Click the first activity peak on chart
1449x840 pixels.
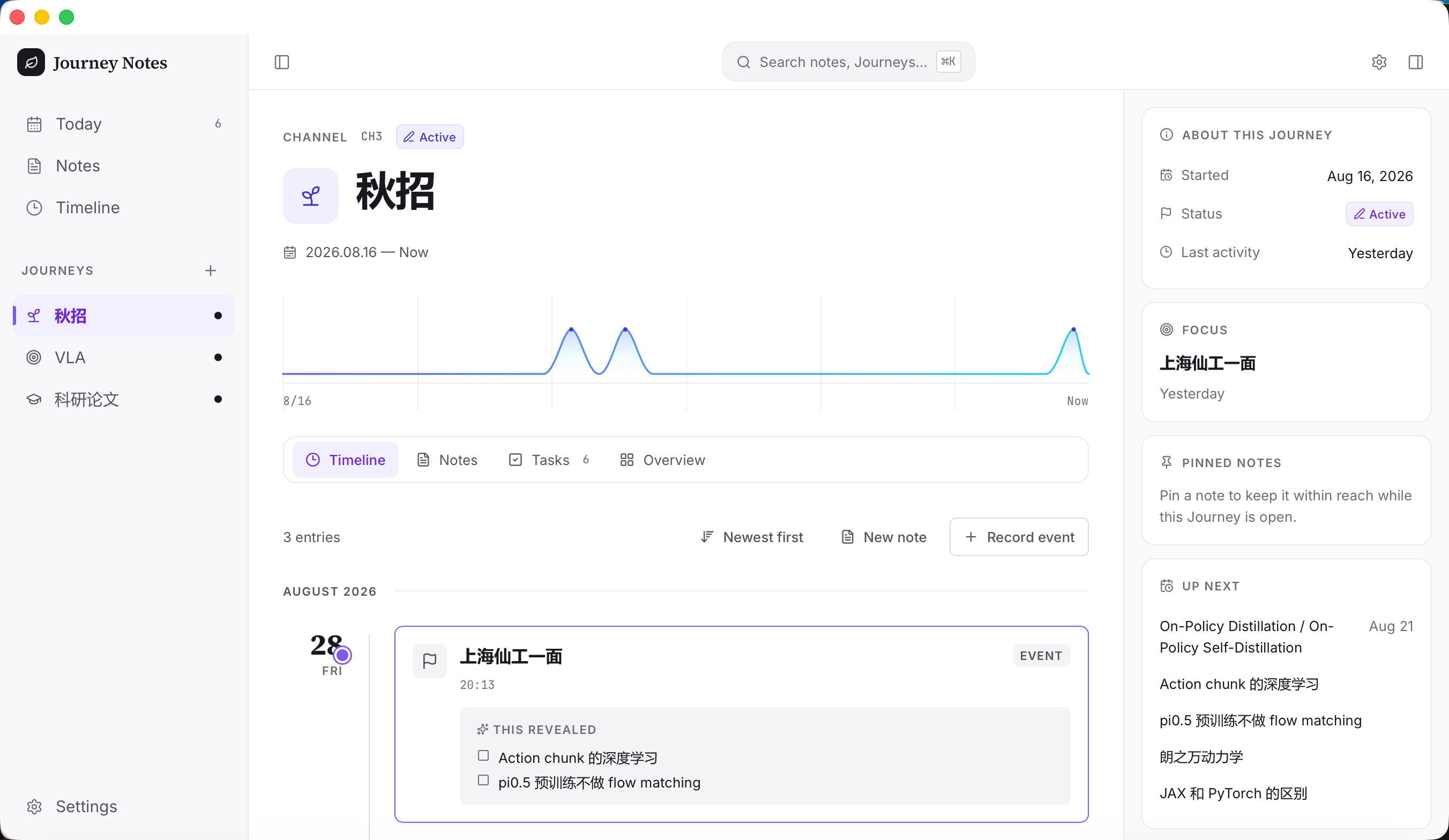[571, 329]
